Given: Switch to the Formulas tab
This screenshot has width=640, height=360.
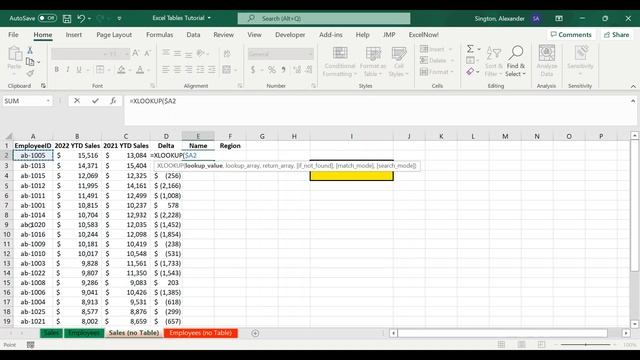Looking at the screenshot, I should [160, 35].
